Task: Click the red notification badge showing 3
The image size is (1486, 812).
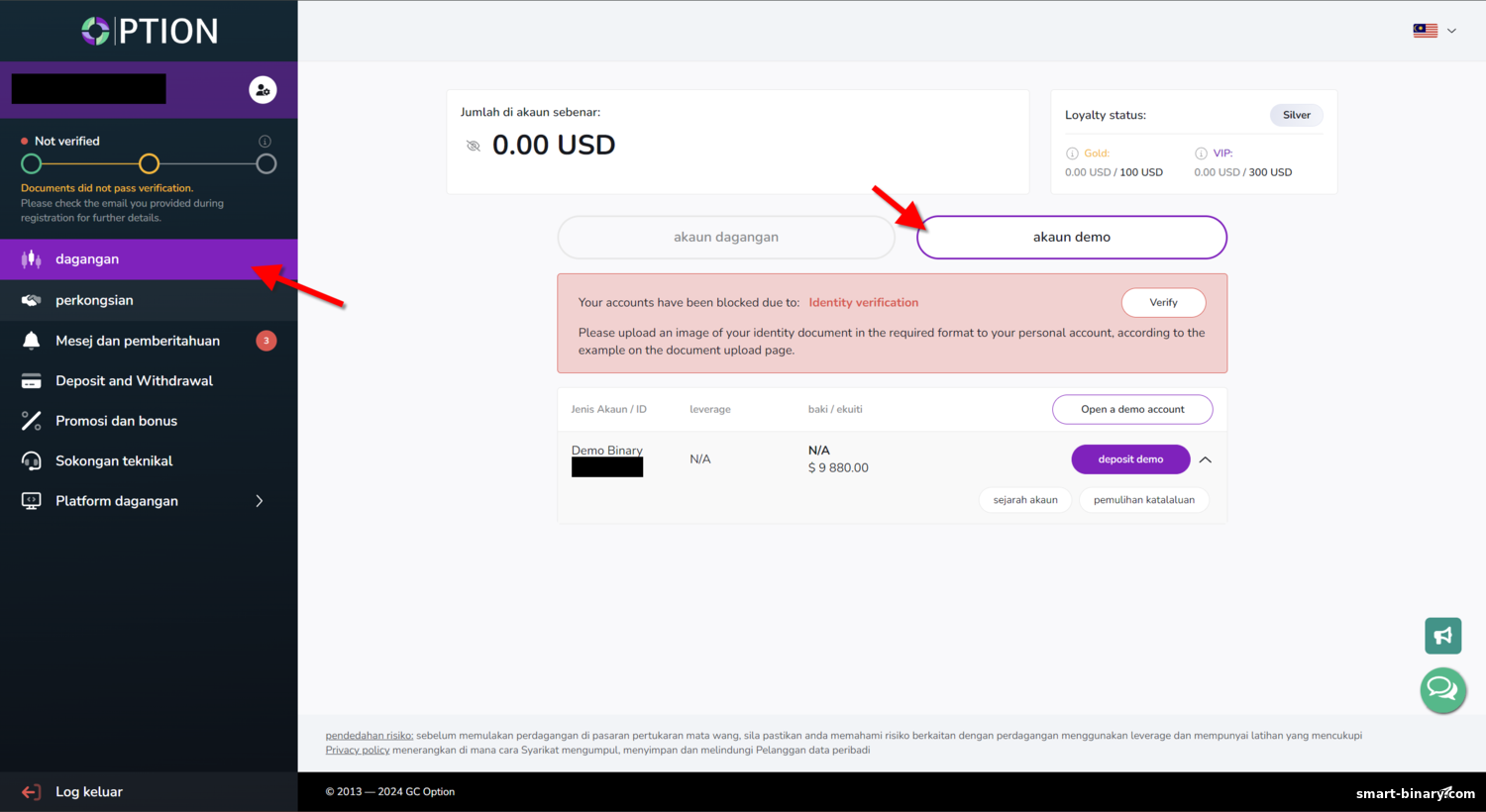Action: point(265,341)
